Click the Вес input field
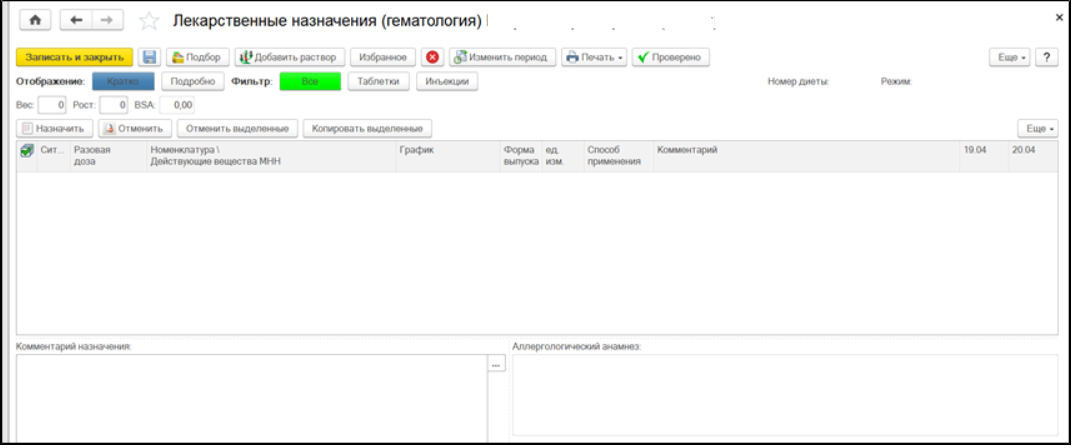The image size is (1077, 448). pyautogui.click(x=52, y=105)
